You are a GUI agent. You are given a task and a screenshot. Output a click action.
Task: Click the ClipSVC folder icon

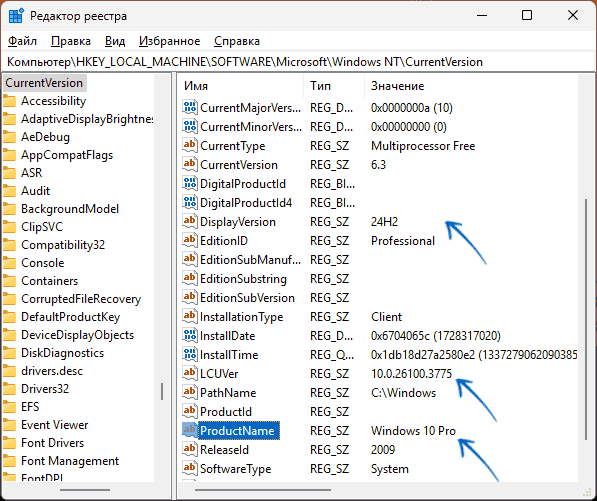tap(10, 227)
